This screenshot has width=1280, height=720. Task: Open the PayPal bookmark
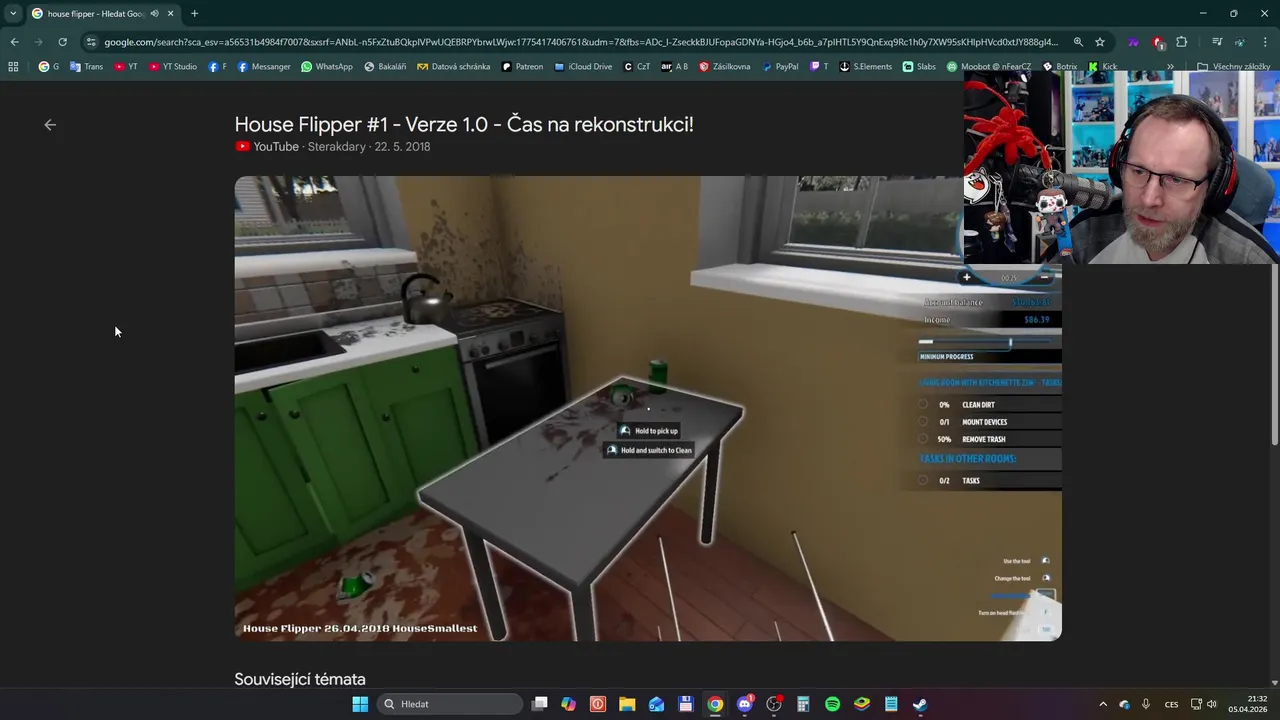[x=781, y=67]
